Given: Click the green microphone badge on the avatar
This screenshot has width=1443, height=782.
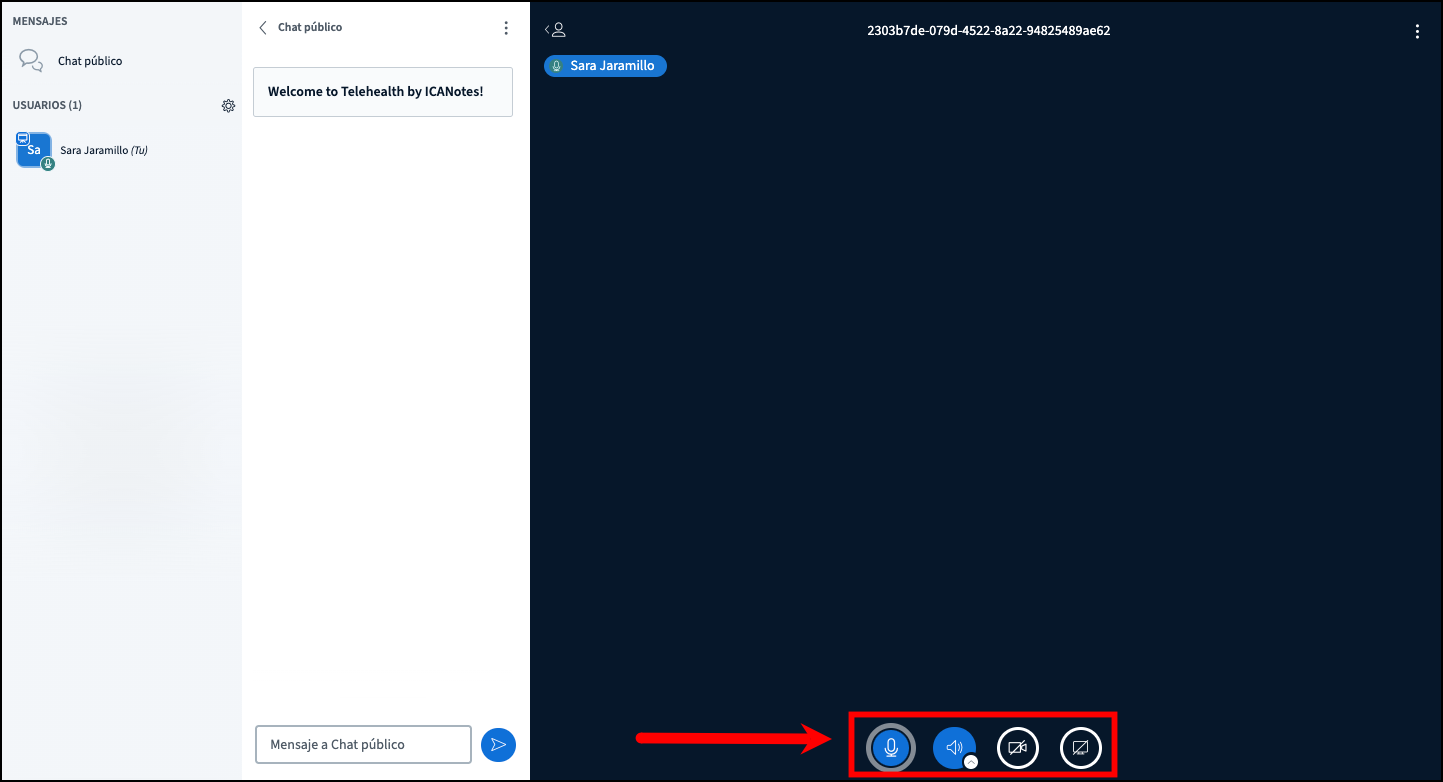Looking at the screenshot, I should coord(48,164).
